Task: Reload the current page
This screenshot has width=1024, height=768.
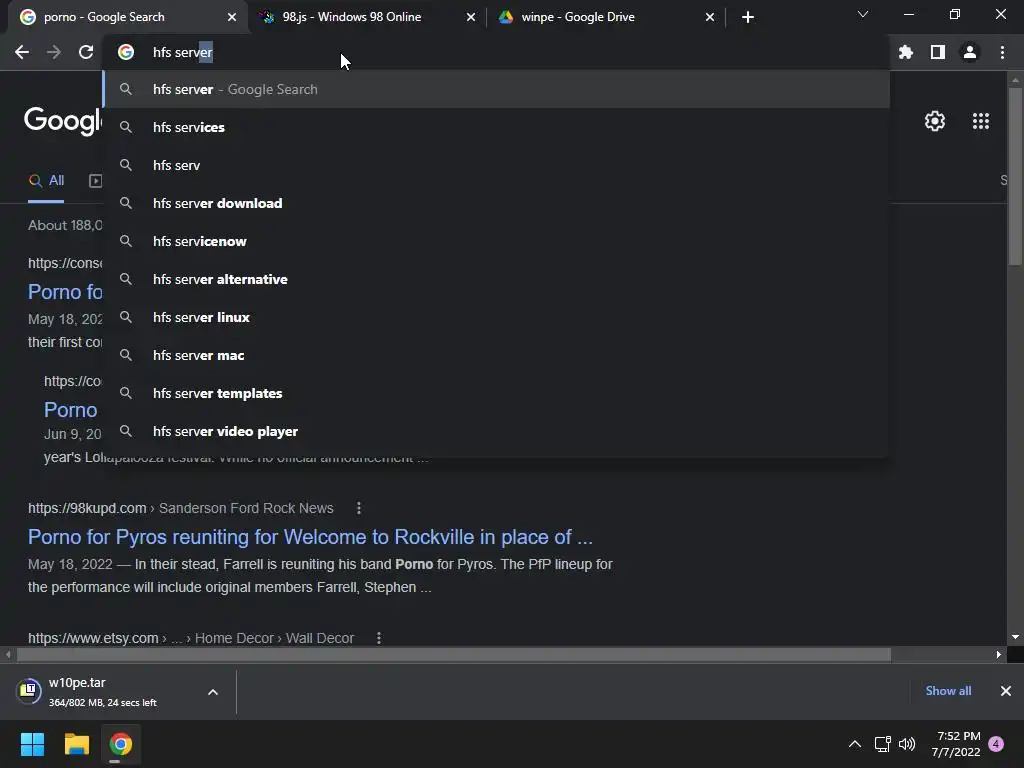Action: point(86,52)
